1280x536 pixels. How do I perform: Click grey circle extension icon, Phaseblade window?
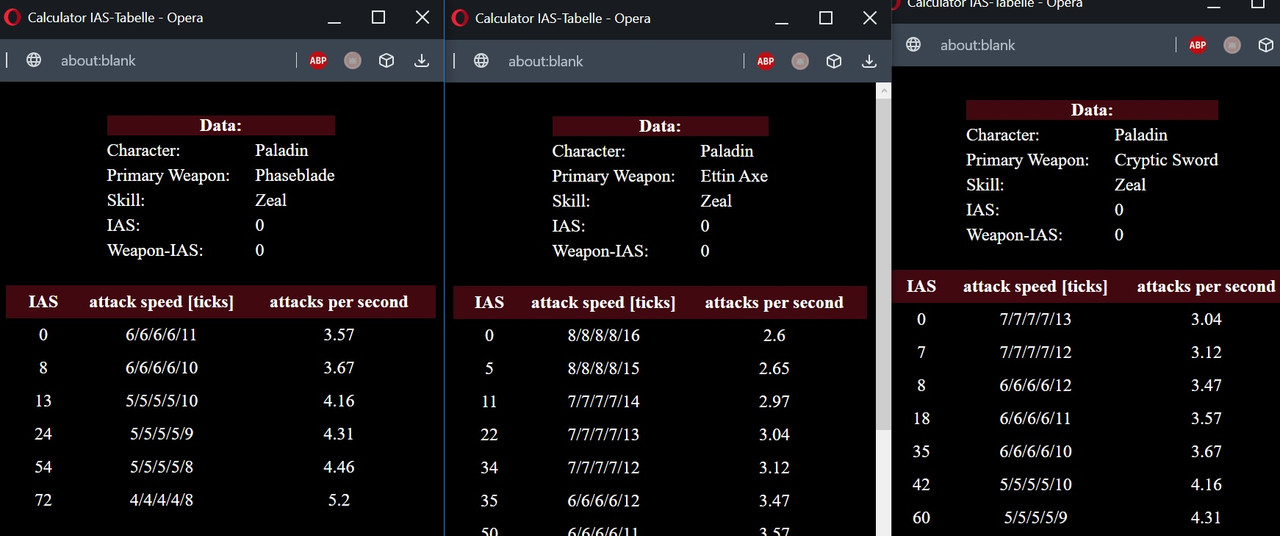(352, 60)
